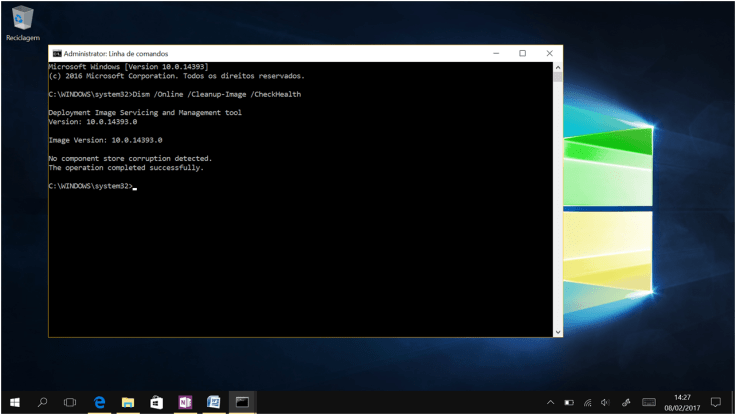This screenshot has width=736, height=415.
Task: Open the Wi-Fi network tray icon
Action: [x=587, y=402]
